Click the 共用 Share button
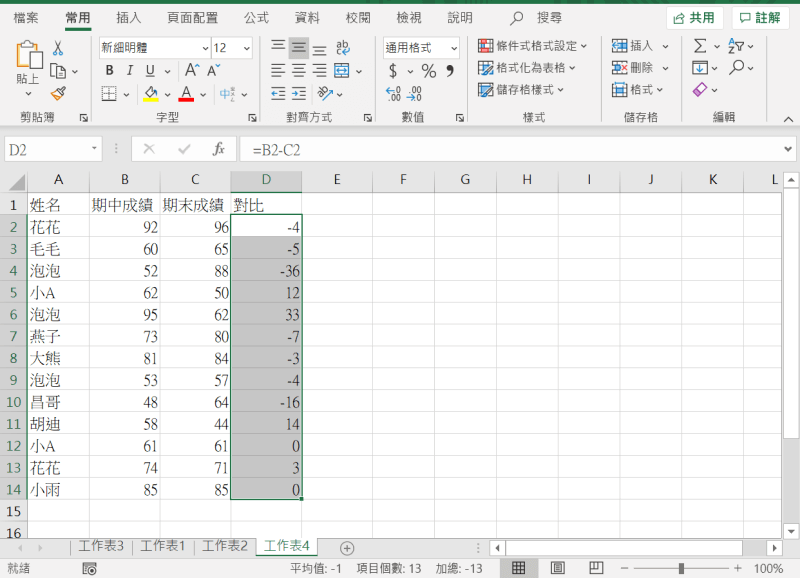This screenshot has height=578, width=800. coord(694,18)
